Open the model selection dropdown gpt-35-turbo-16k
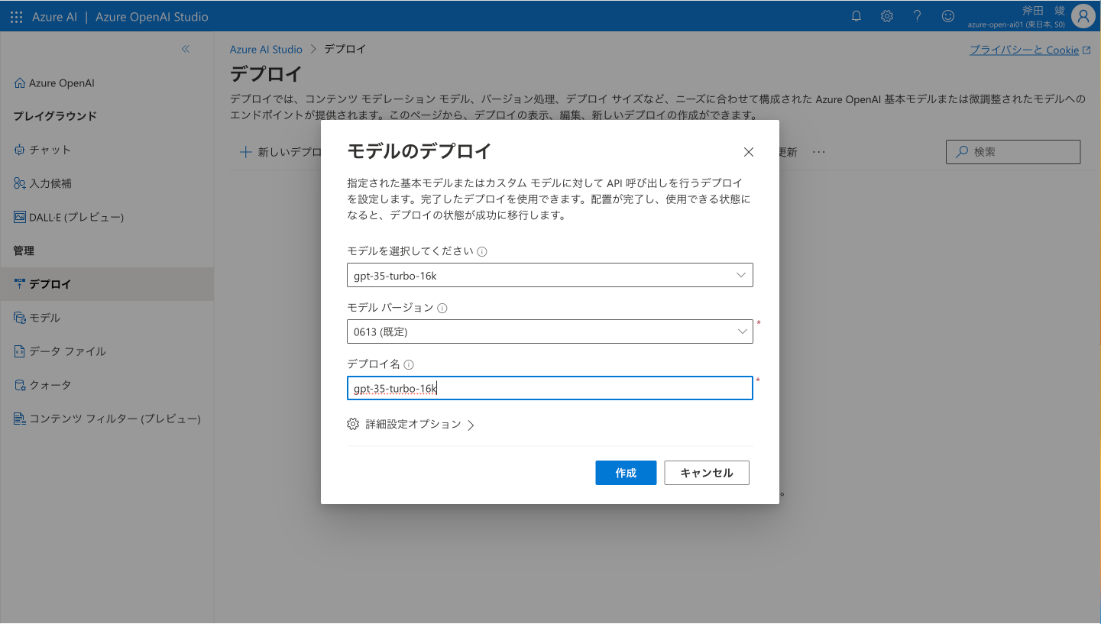The height and width of the screenshot is (624, 1101). tap(550, 275)
